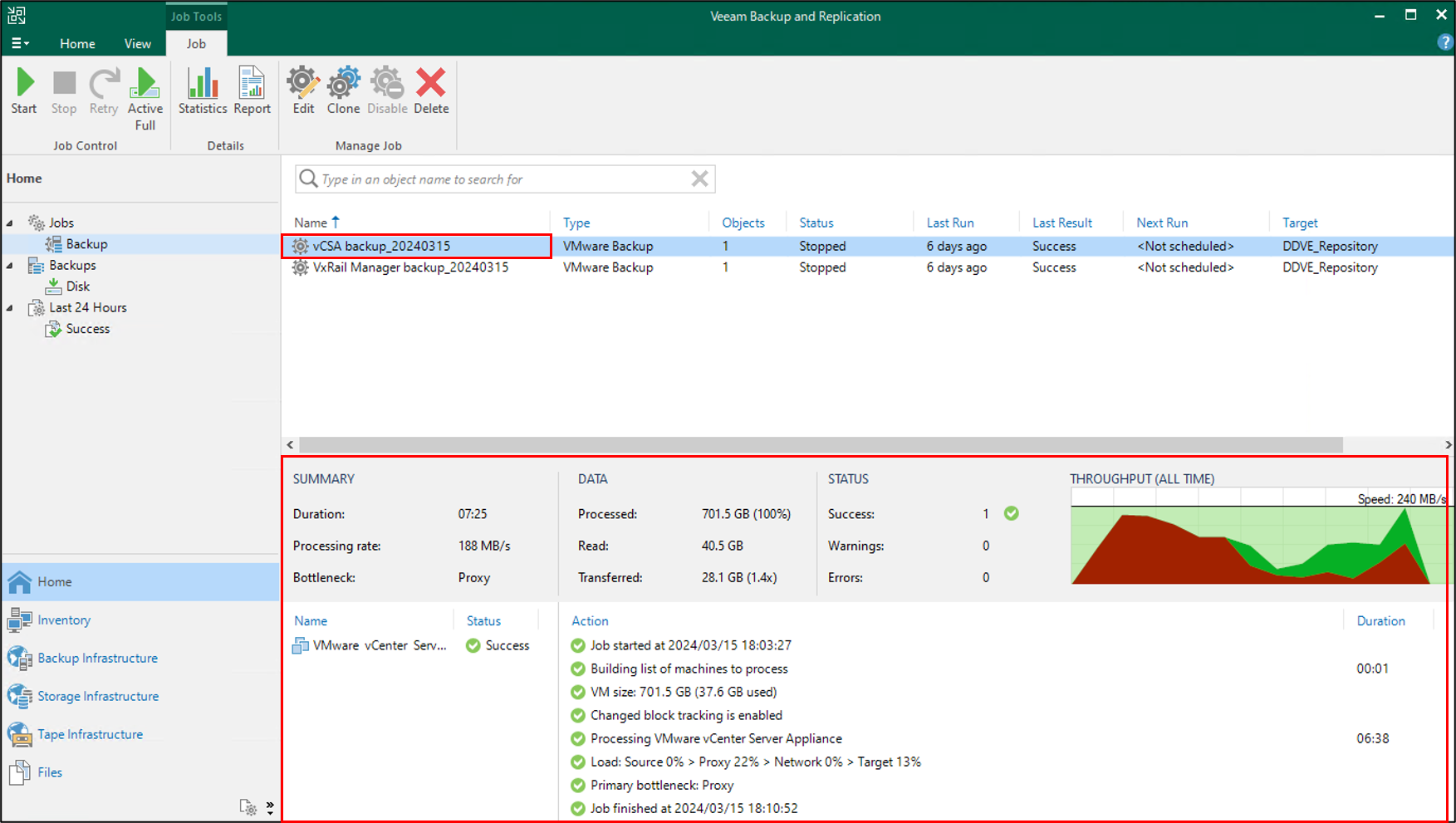
Task: Click 'Primary bottleneck: Proxy' log entry
Action: (662, 785)
